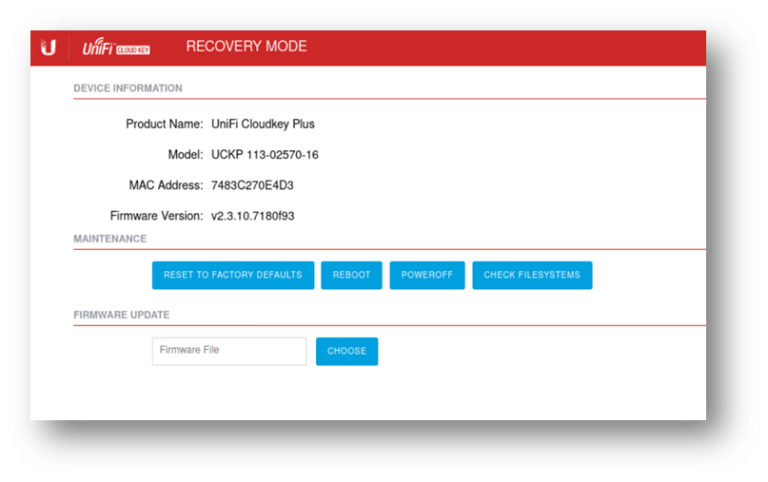Select the Firmware Update section heading

click(x=121, y=315)
